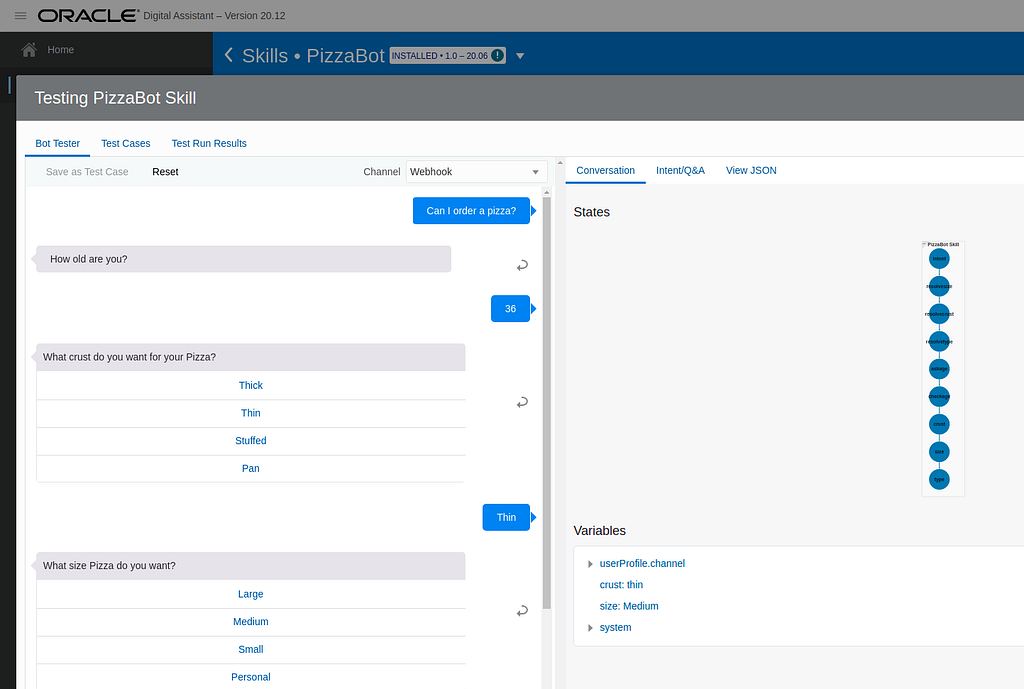Image resolution: width=1024 pixels, height=689 pixels.
Task: Open the Test Run Results tab
Action: click(209, 144)
